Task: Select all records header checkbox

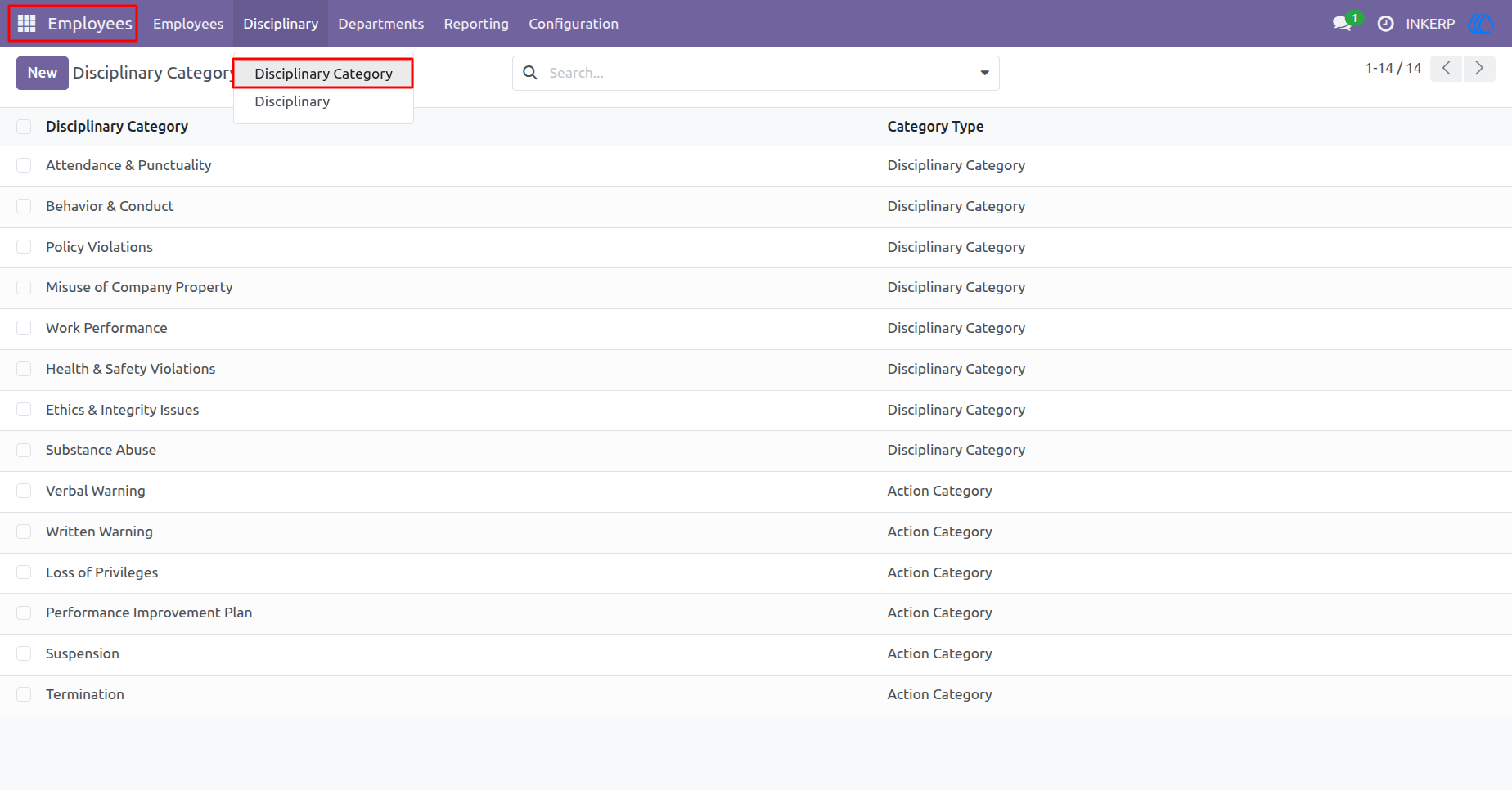Action: [x=24, y=127]
